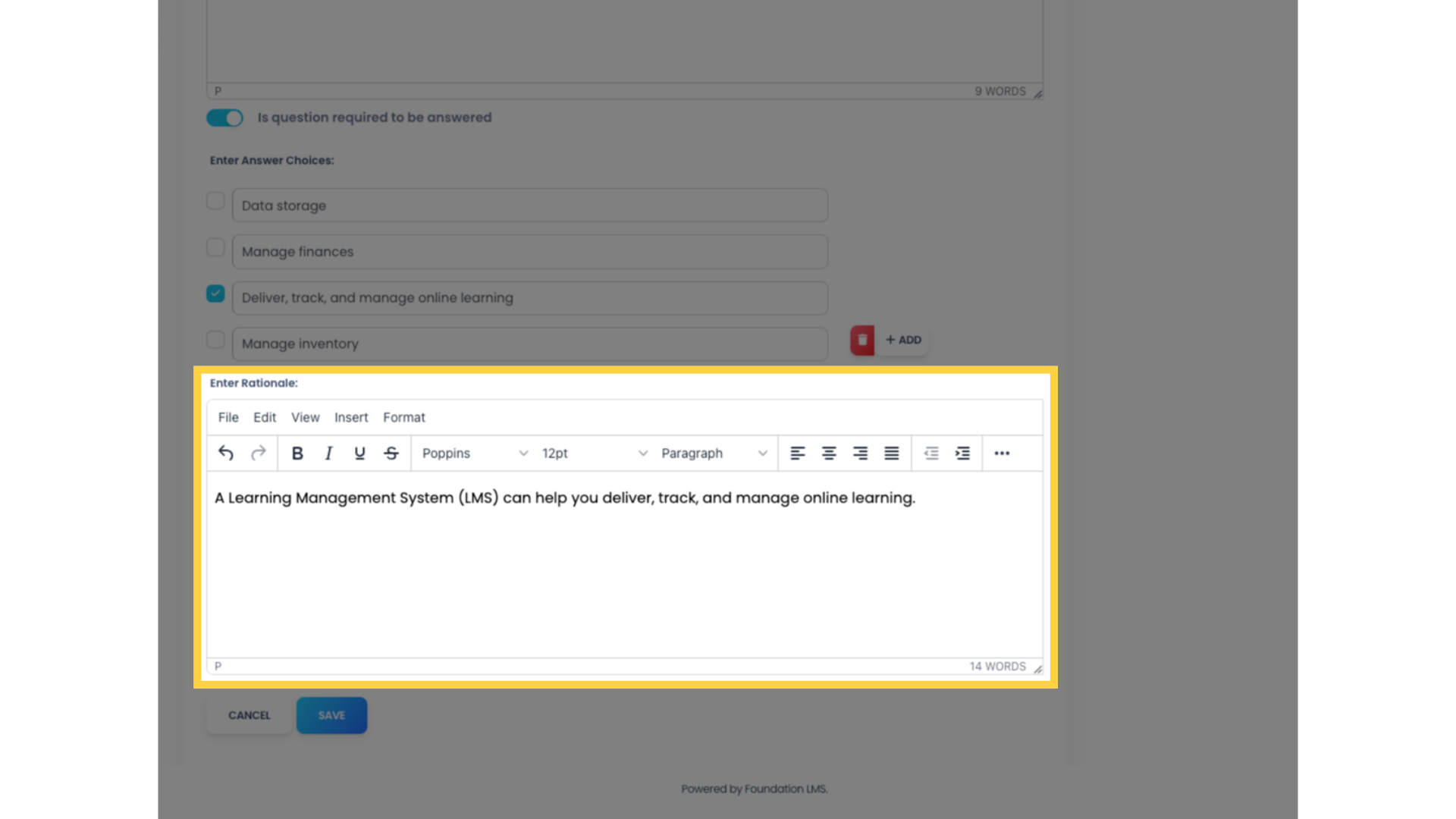
Task: Align rationale text left
Action: (x=797, y=453)
